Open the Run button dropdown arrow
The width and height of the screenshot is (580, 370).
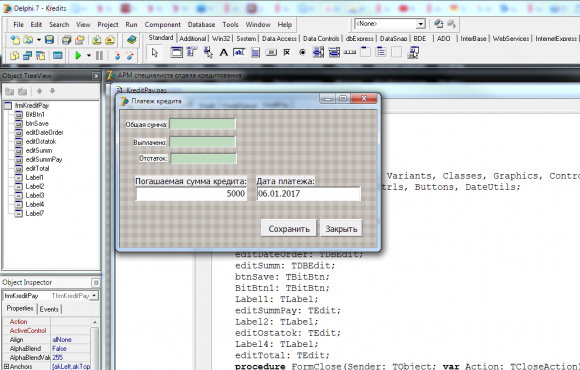click(x=89, y=56)
